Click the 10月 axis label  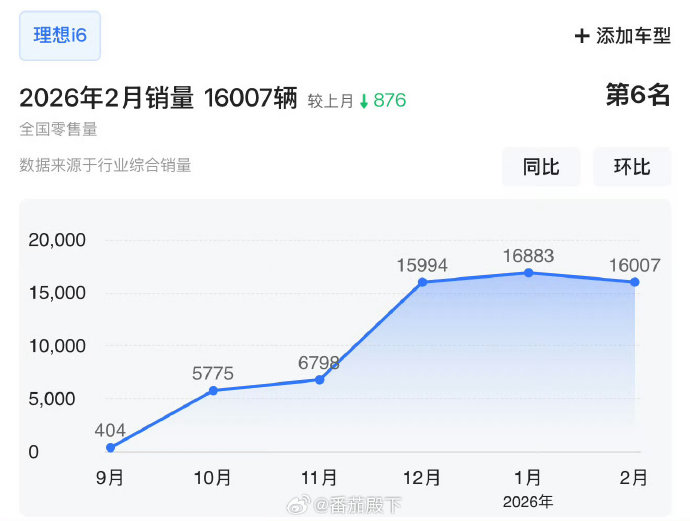(x=213, y=477)
